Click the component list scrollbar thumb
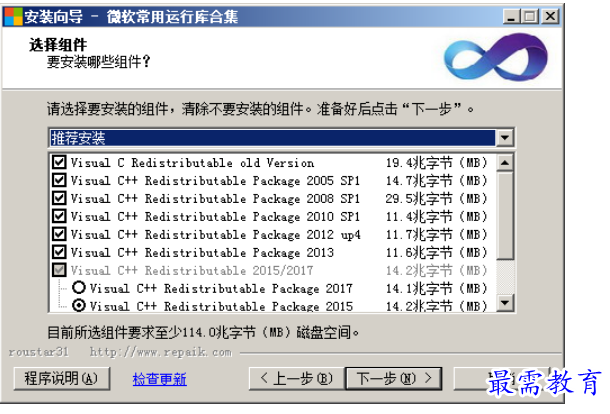This screenshot has height=414, width=610. pos(505,215)
